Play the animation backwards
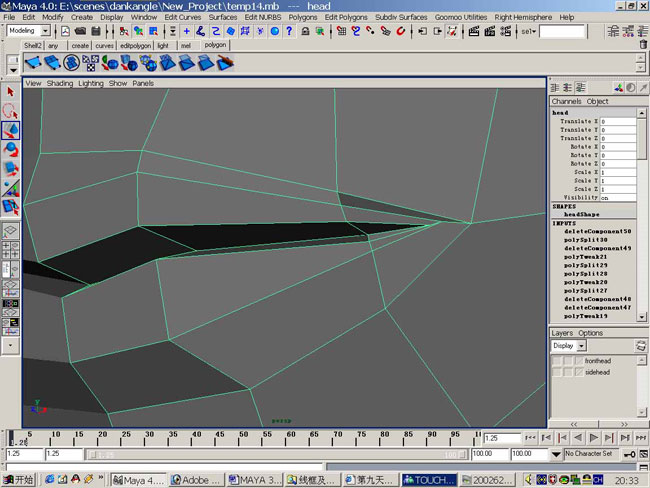Viewport: 650px width, 488px height. [x=578, y=437]
